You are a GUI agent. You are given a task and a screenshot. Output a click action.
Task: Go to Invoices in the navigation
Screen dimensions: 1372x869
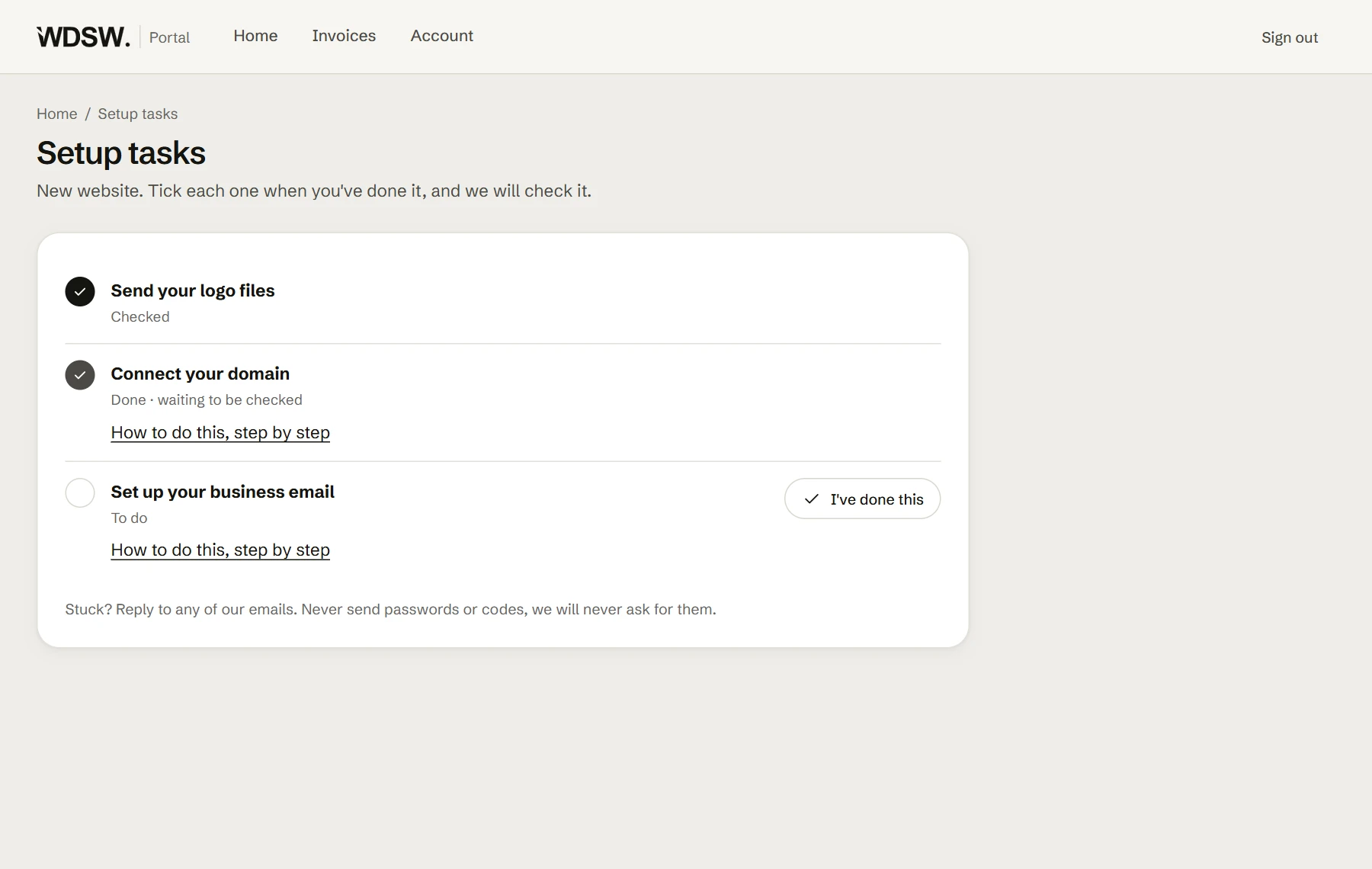tap(344, 36)
